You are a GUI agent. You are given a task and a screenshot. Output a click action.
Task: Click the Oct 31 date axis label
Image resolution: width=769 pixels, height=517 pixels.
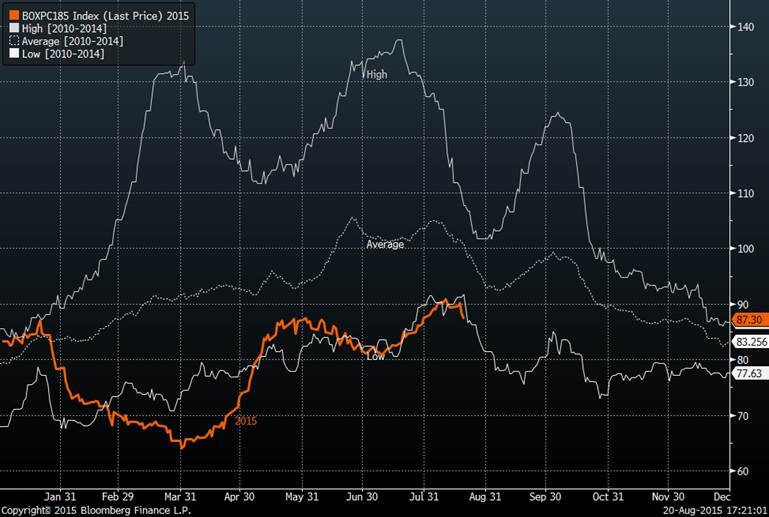click(608, 495)
